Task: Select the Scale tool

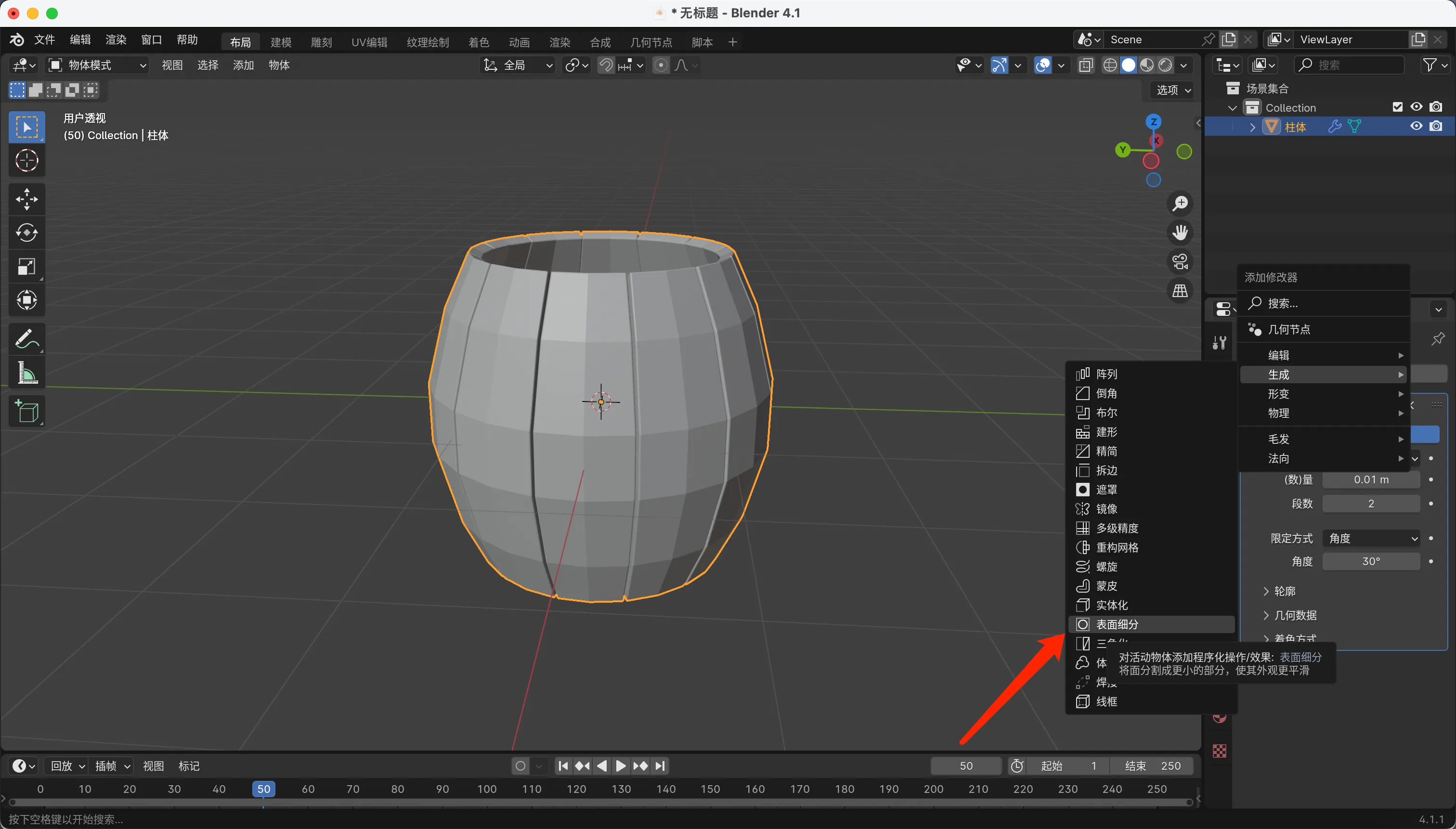Action: [27, 267]
